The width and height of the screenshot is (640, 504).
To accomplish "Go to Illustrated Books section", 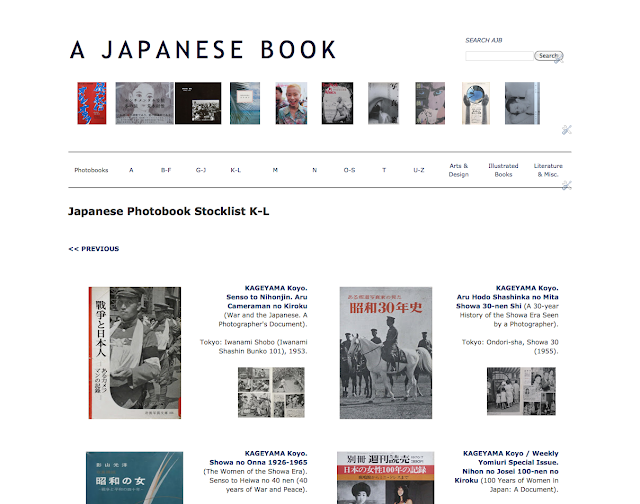I will click(503, 170).
